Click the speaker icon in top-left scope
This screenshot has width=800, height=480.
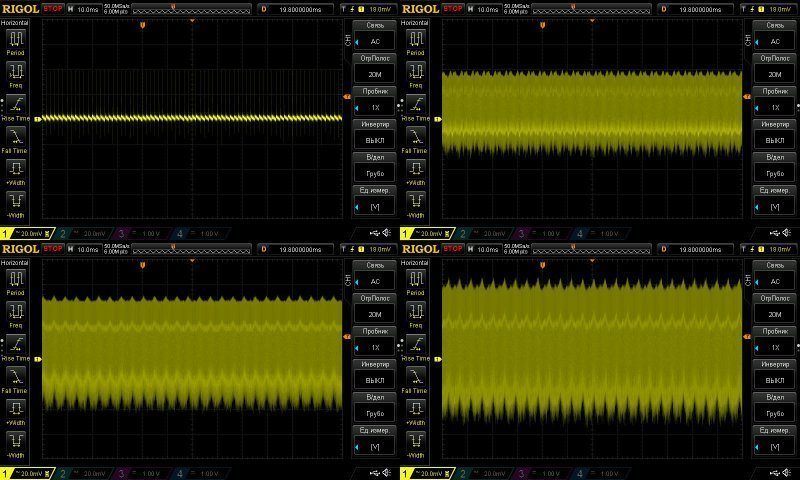click(387, 233)
